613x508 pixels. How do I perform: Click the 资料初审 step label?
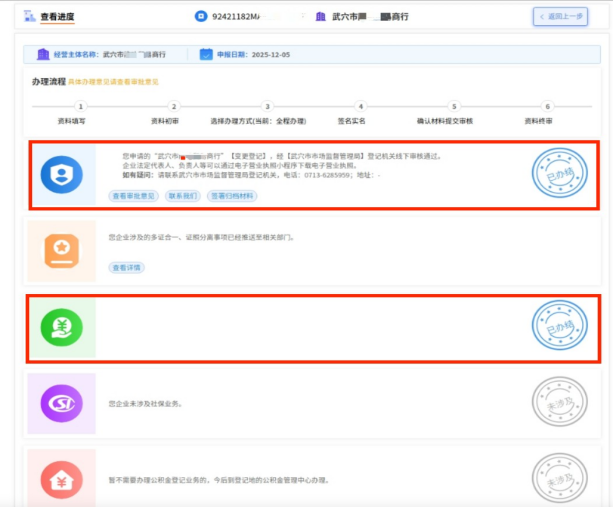pos(165,121)
